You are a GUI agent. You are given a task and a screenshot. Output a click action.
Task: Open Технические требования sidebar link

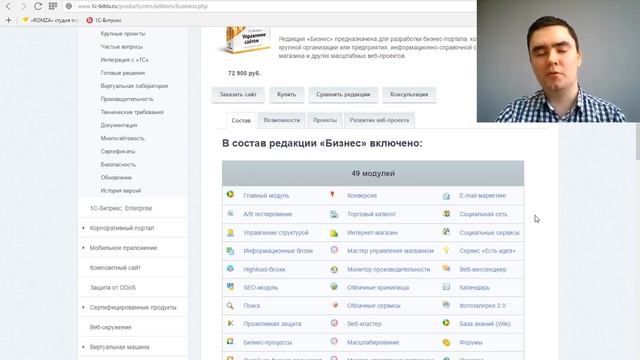click(132, 112)
